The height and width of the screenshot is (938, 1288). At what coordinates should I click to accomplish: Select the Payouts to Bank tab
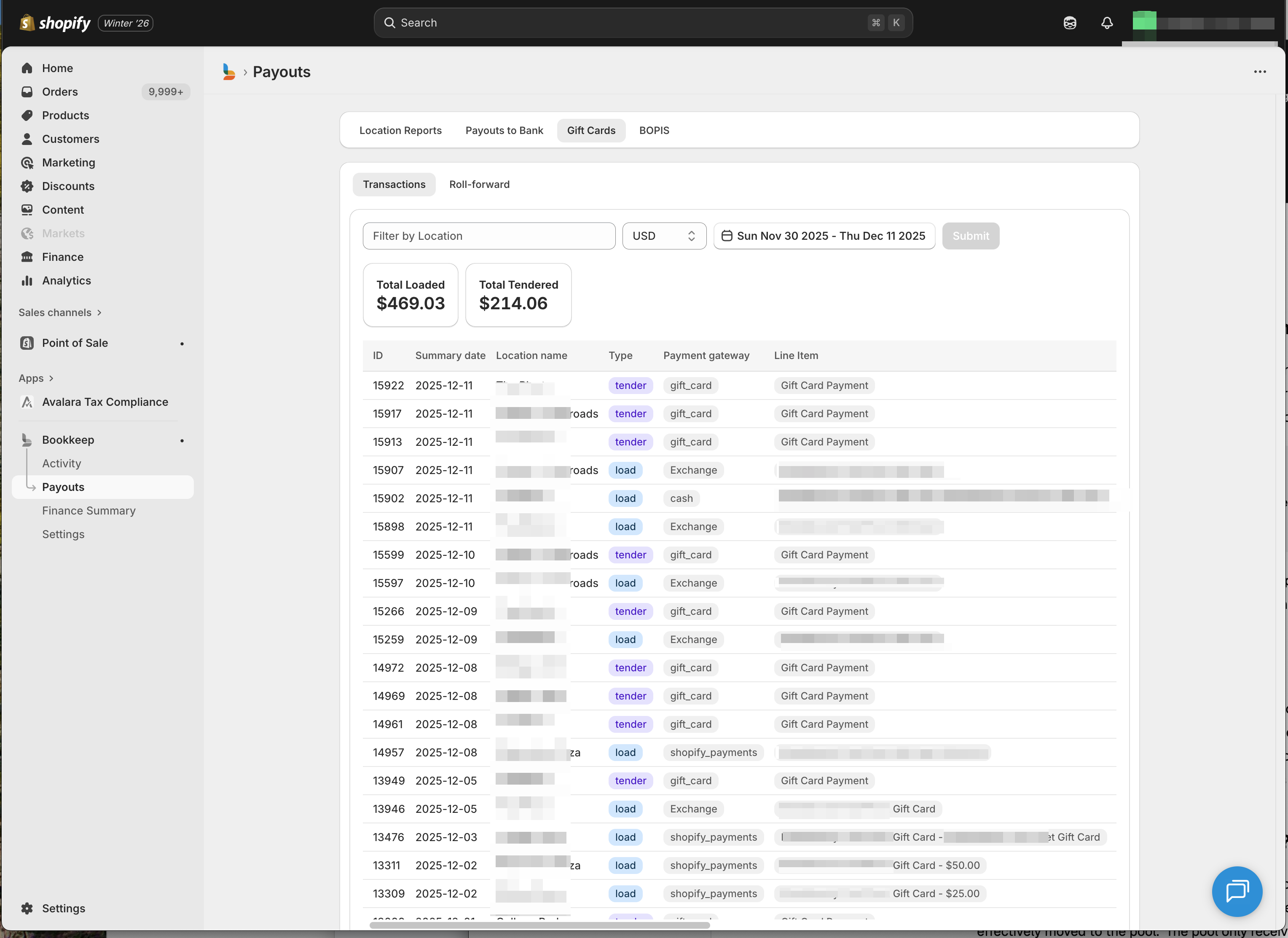point(504,130)
